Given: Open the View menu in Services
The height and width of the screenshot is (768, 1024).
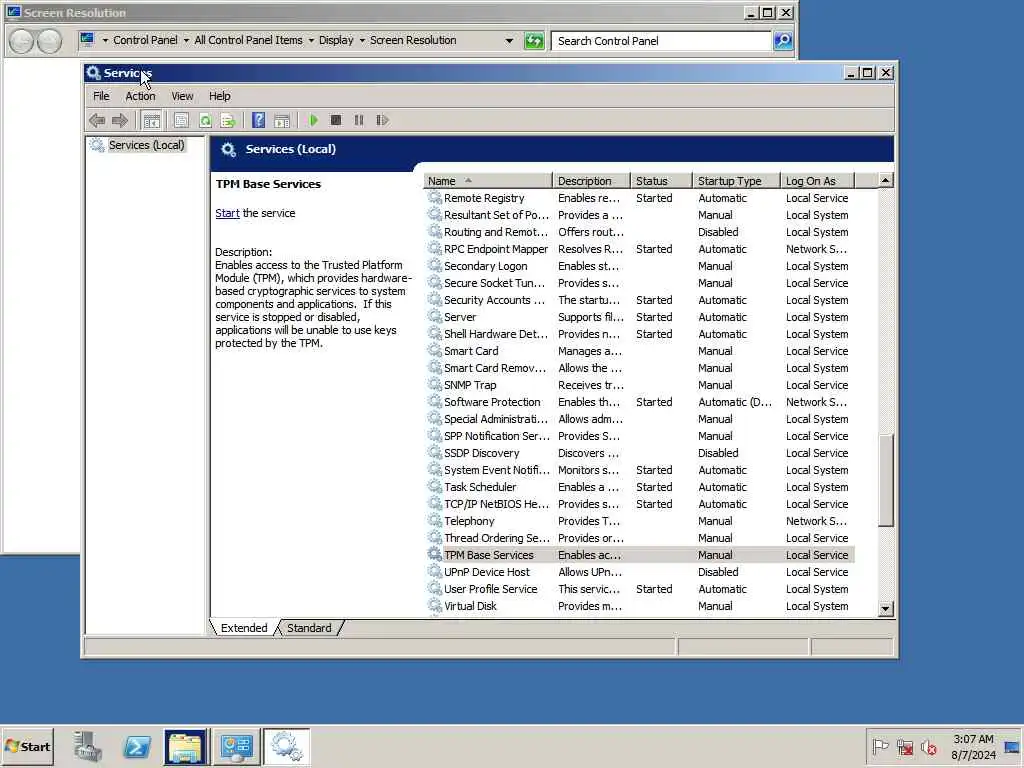Looking at the screenshot, I should (182, 96).
